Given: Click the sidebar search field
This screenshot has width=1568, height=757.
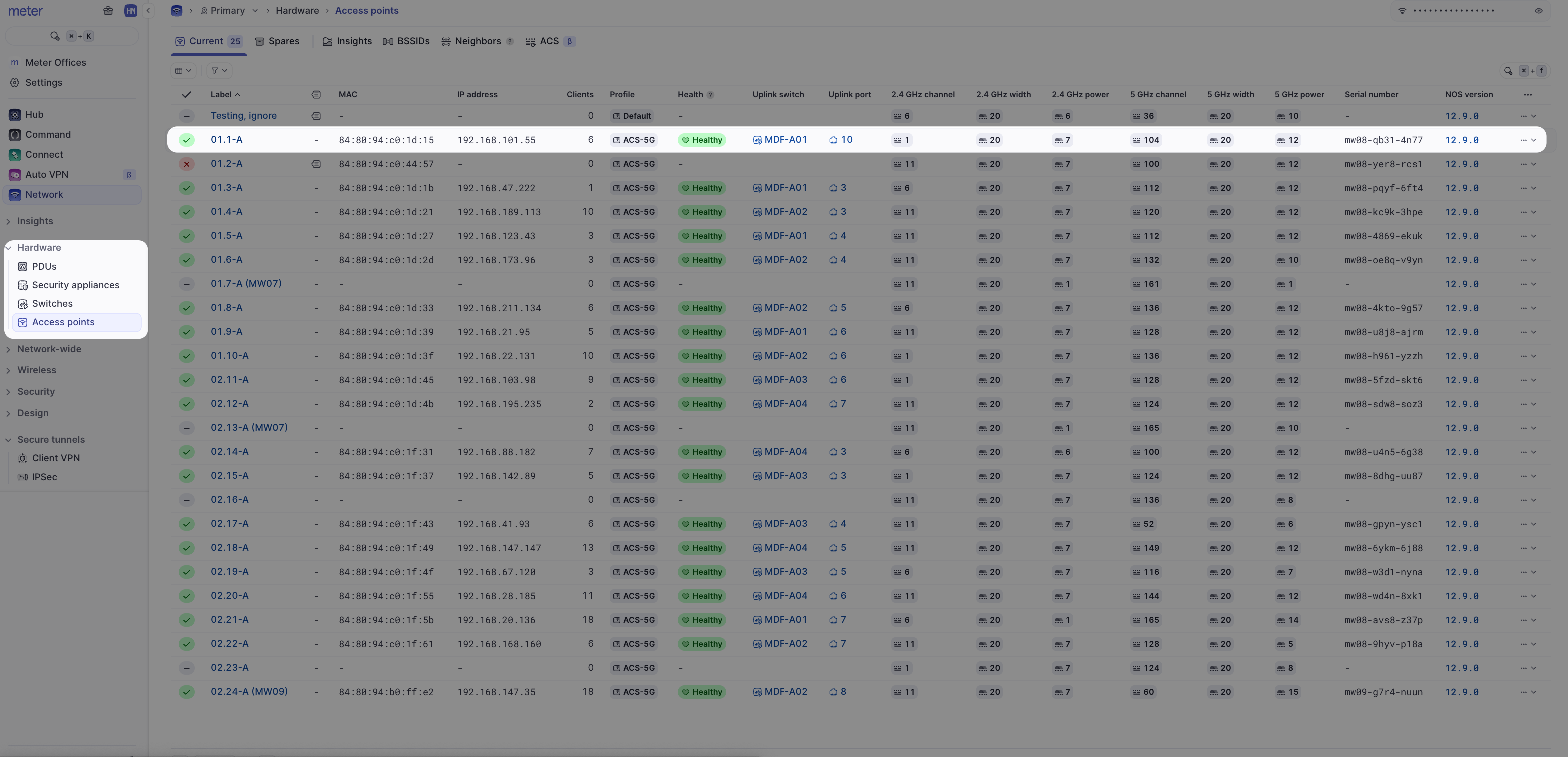Looking at the screenshot, I should 72,36.
